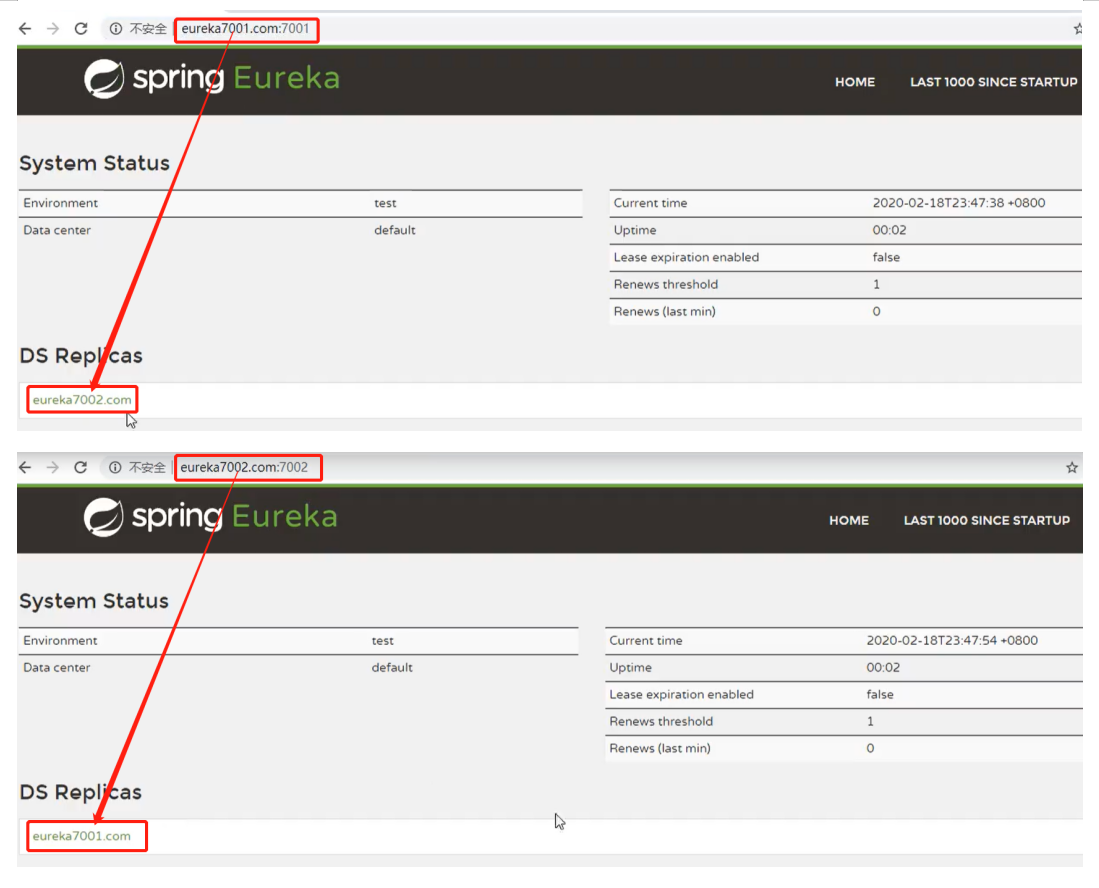Click Renews (last min) label in top window

point(664,311)
